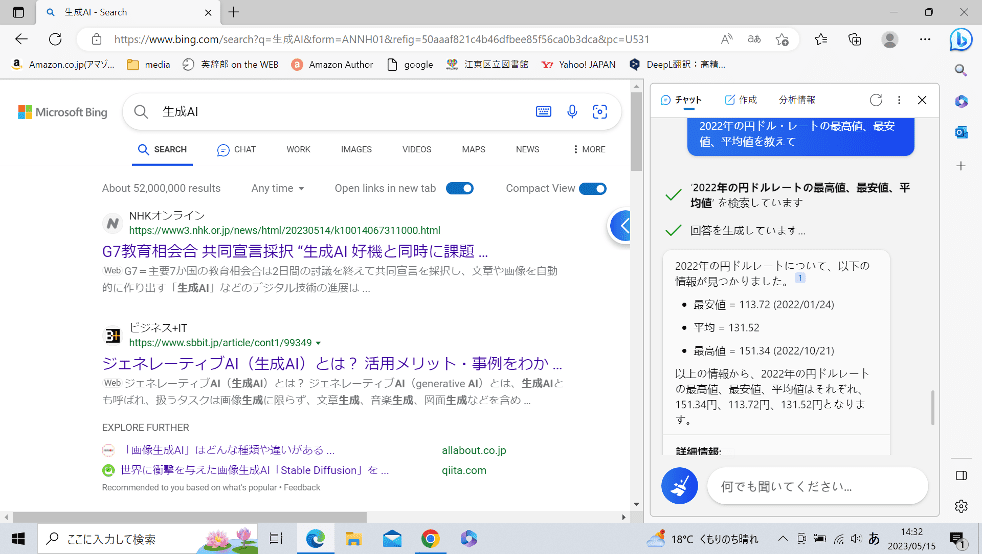Select the 作成 tab in chat pane
Screen dimensions: 982x554
click(740, 100)
